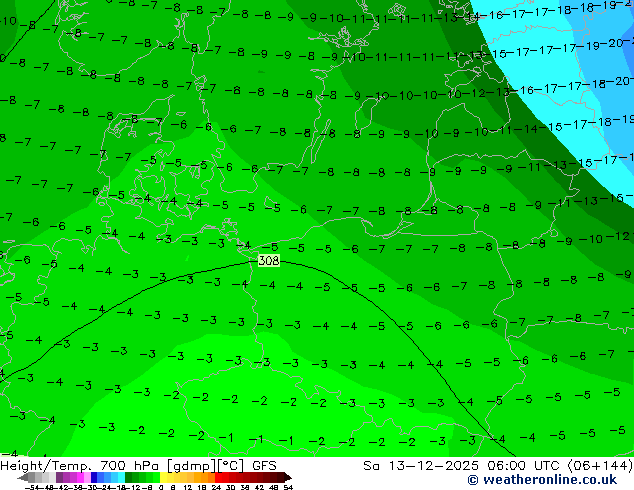The height and width of the screenshot is (490, 634).
Task: Pick the yellow swatch in the temperature legend
Action: [163, 477]
